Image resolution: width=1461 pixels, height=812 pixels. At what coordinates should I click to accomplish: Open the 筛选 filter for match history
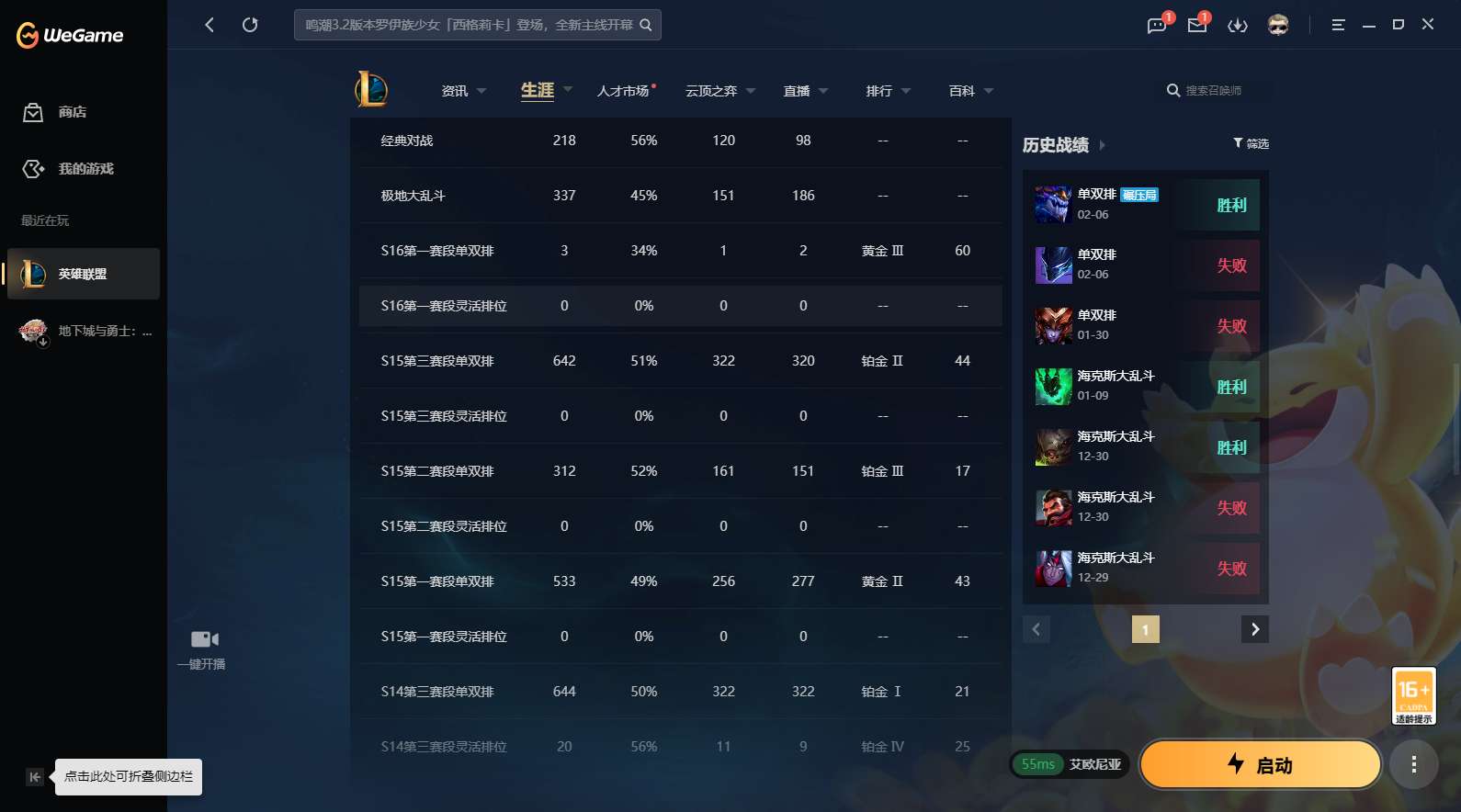click(1251, 143)
